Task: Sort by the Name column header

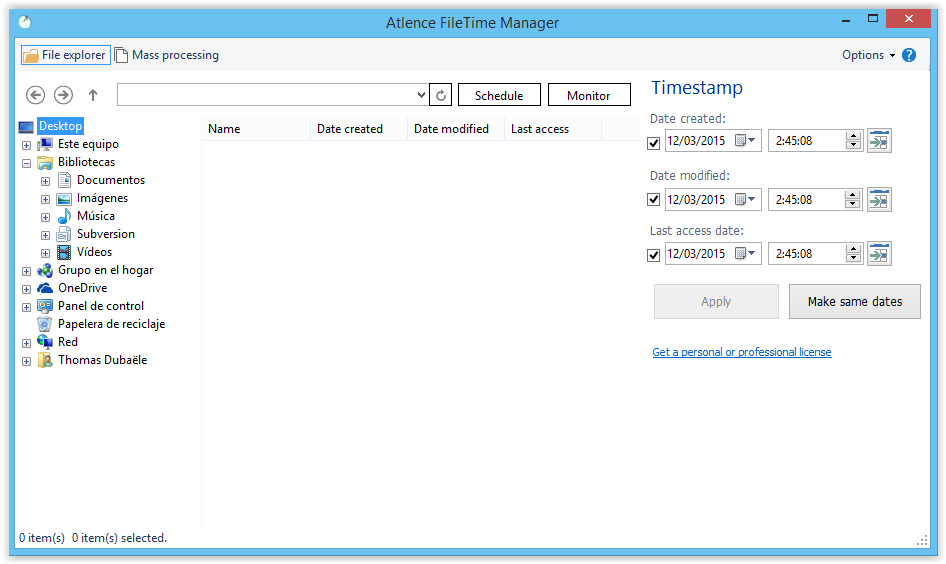Action: (255, 129)
